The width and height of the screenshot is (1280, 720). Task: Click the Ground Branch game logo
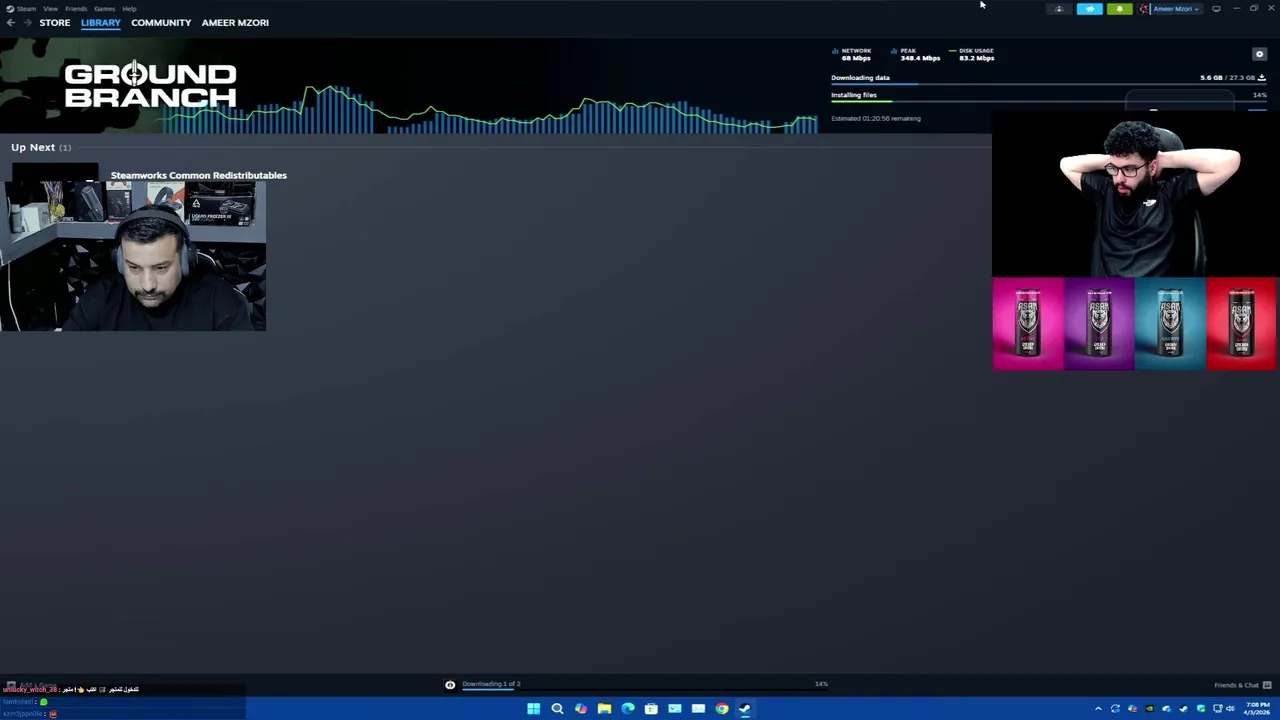click(x=150, y=85)
